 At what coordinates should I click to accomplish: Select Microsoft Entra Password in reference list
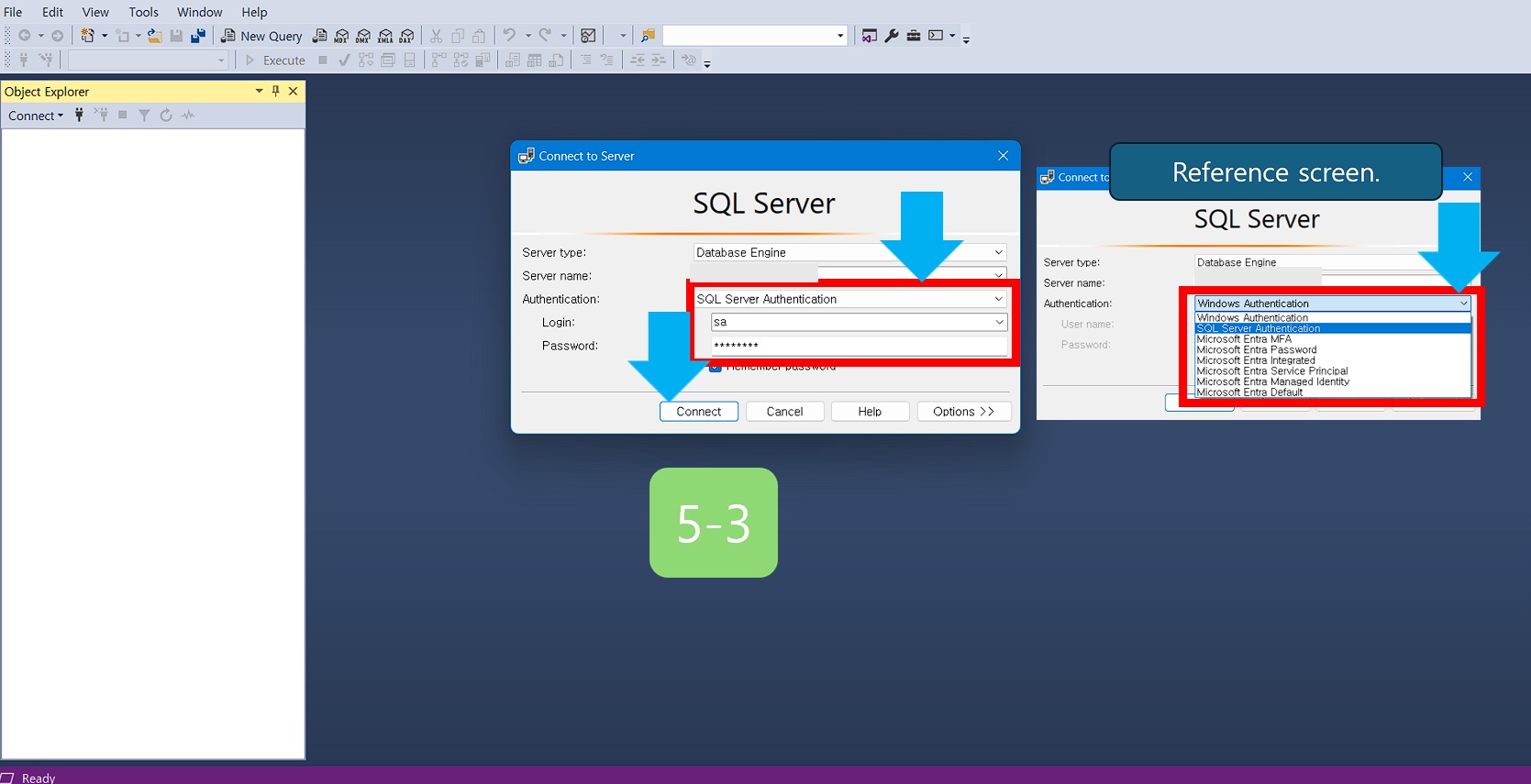1332,350
